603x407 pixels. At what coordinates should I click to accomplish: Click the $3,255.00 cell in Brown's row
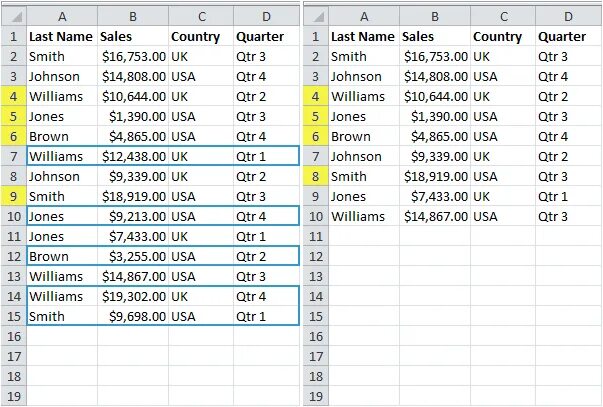[x=133, y=256]
